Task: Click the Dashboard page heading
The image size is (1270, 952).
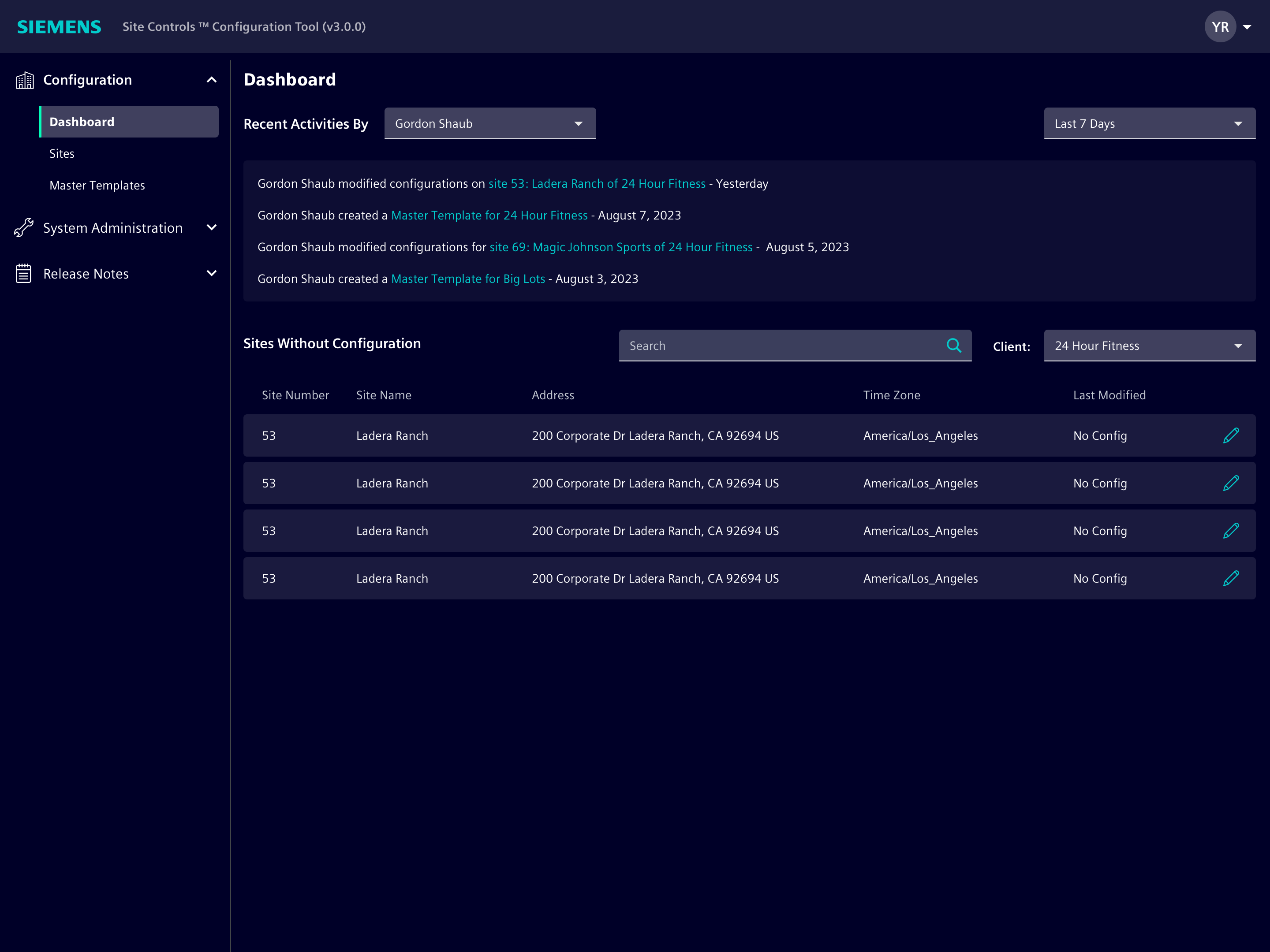Action: pyautogui.click(x=290, y=79)
